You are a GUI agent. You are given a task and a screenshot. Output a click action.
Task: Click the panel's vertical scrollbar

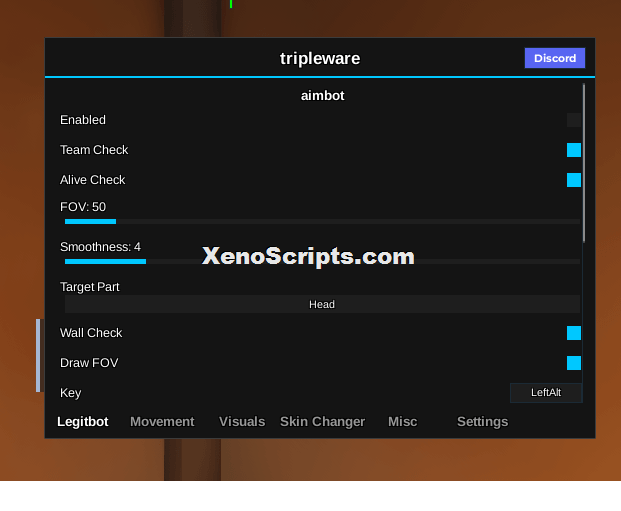[584, 163]
